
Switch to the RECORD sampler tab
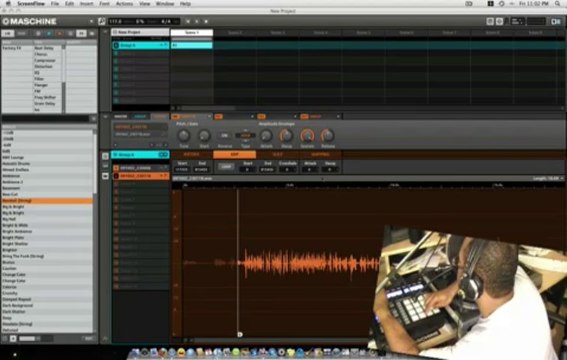point(191,155)
